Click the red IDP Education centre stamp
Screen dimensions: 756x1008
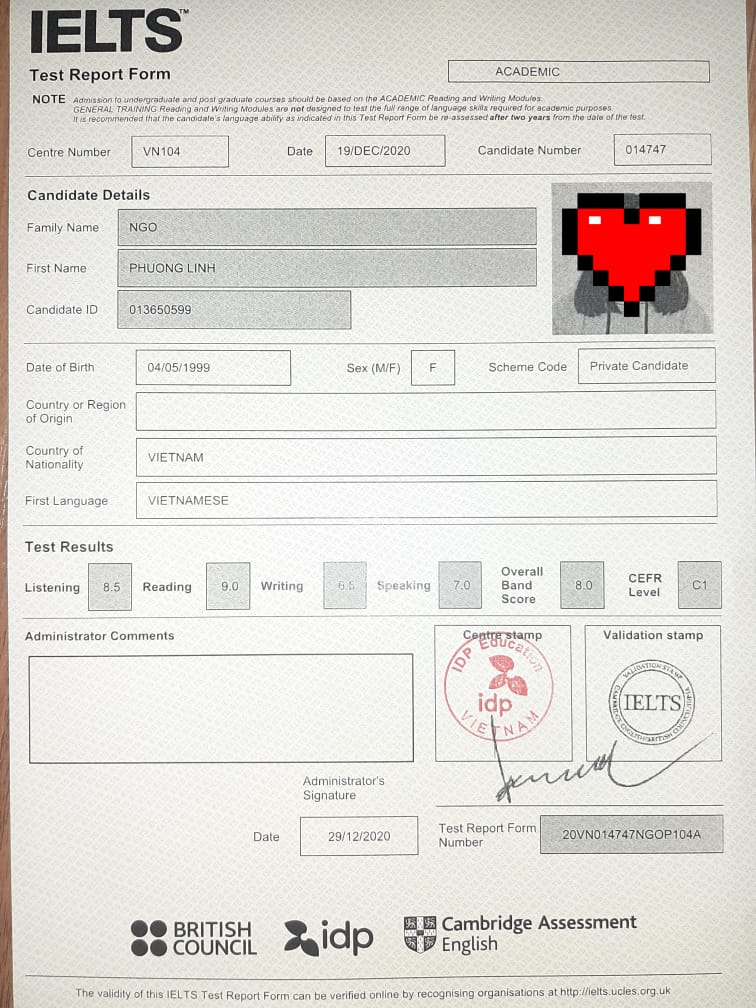498,687
